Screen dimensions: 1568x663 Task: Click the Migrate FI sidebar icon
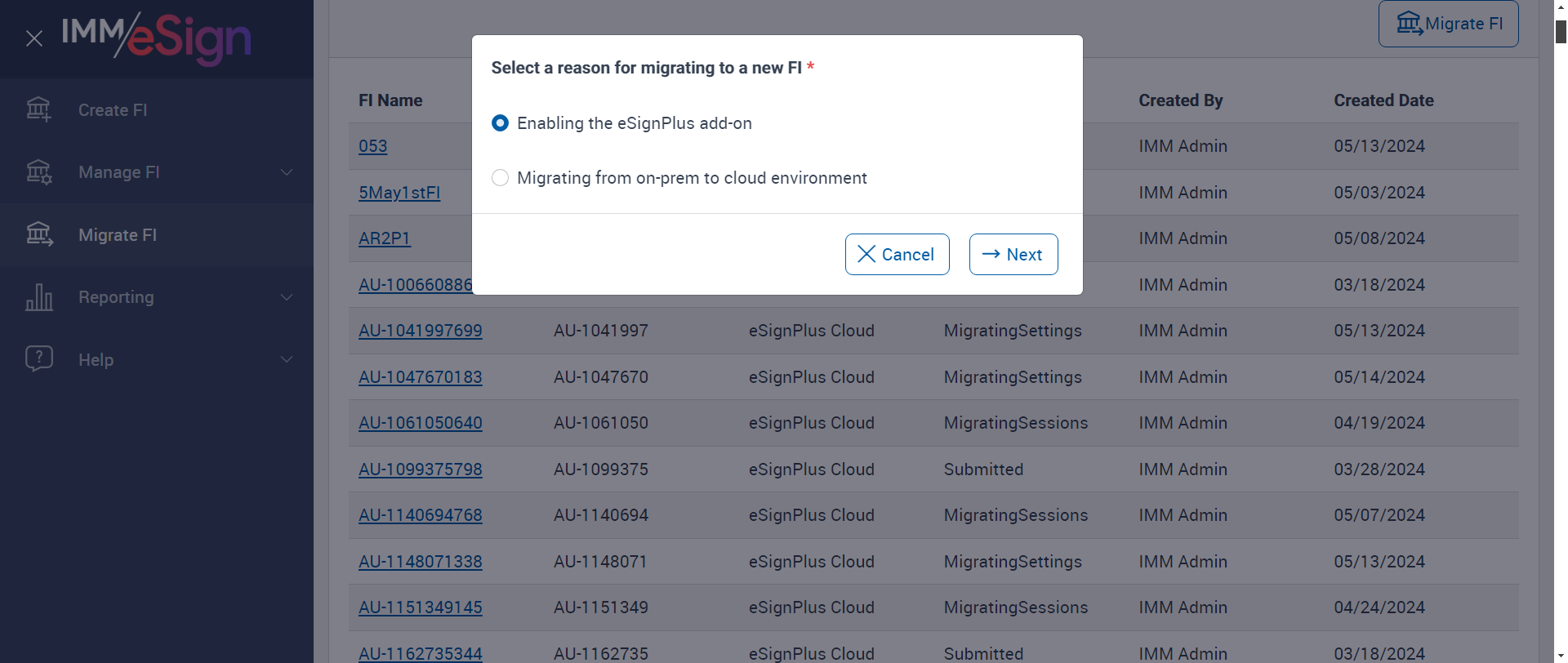[x=38, y=235]
